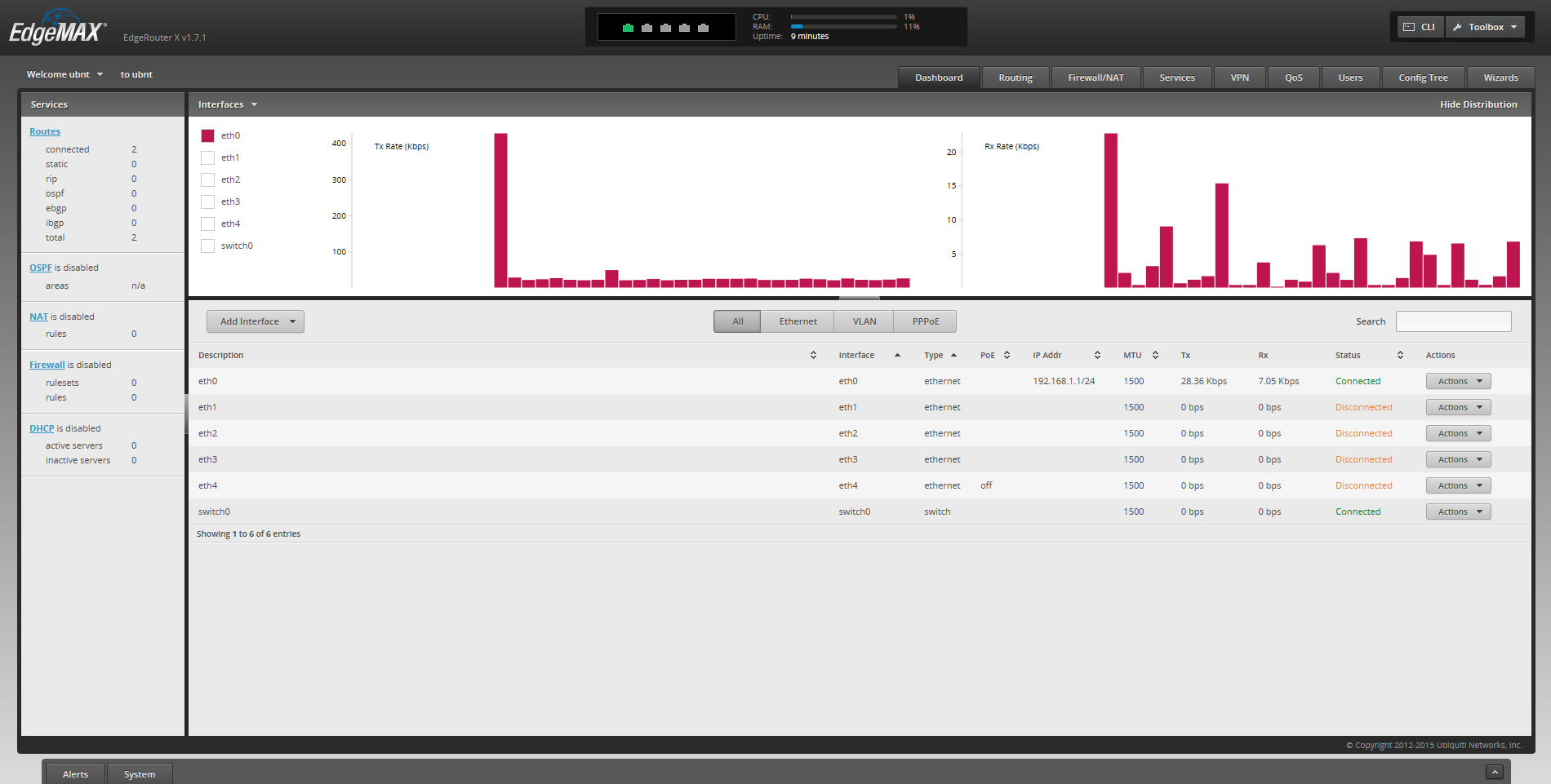Click the RAM usage bar
The image size is (1551, 784).
point(843,26)
